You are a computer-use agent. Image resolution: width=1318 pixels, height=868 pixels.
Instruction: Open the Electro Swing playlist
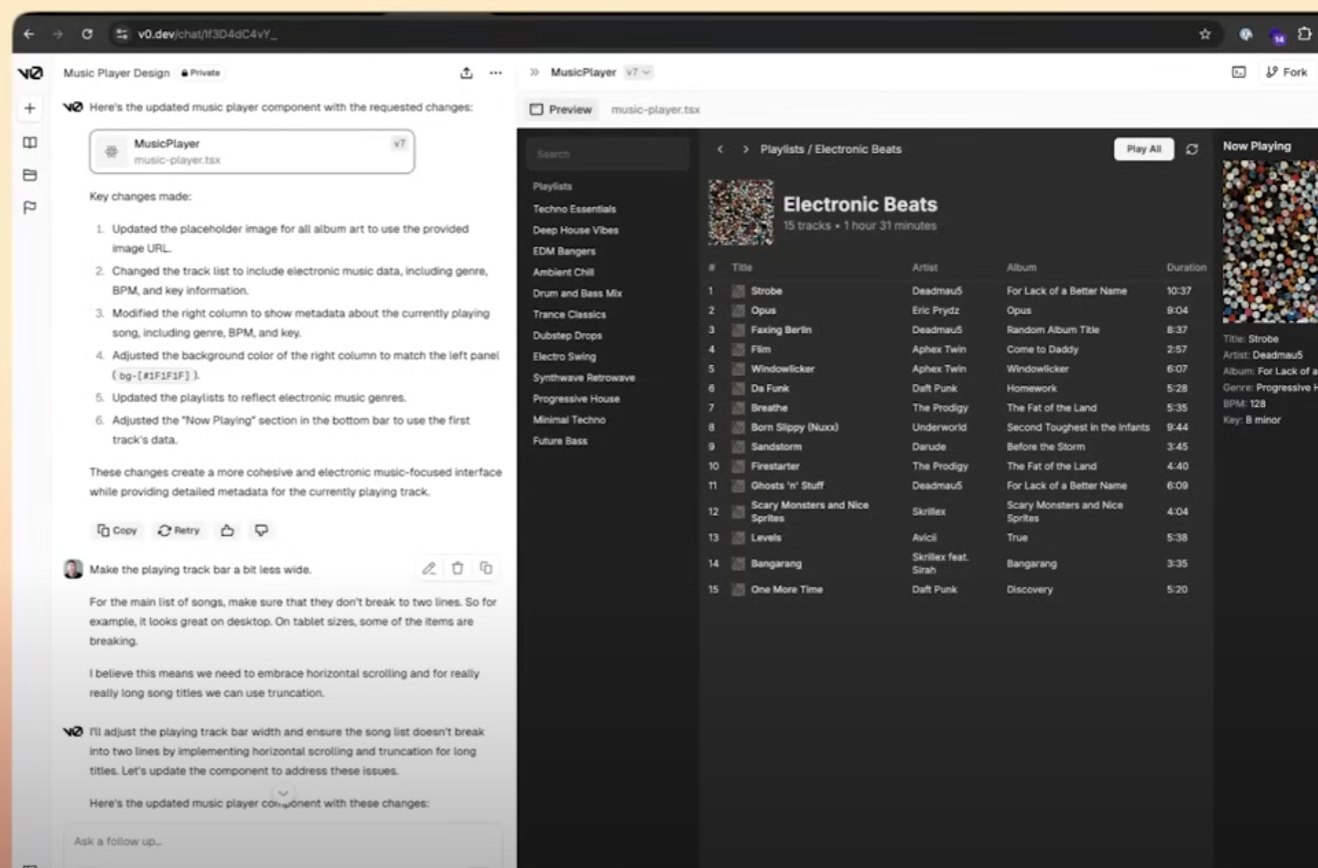564,356
